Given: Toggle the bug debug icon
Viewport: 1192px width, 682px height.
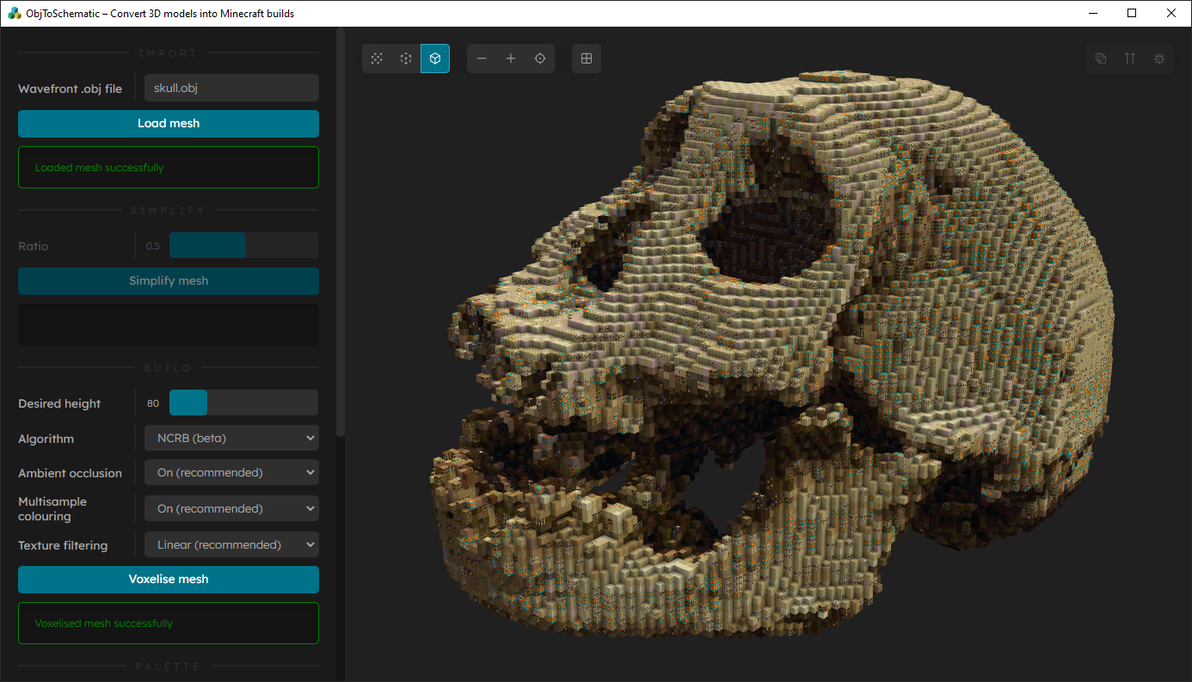Looking at the screenshot, I should (x=1159, y=59).
